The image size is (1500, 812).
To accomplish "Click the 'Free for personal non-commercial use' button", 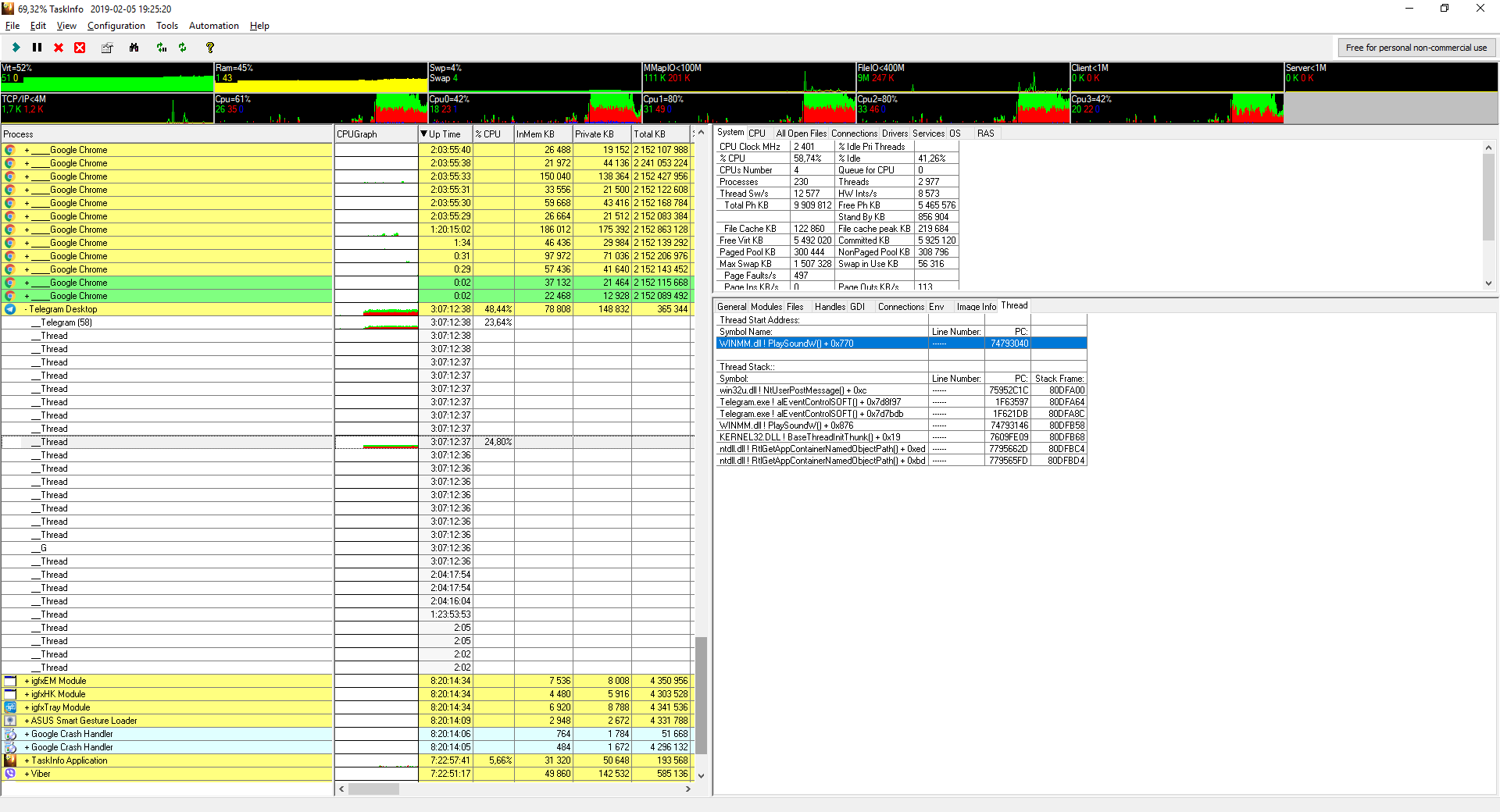I will pos(1416,48).
